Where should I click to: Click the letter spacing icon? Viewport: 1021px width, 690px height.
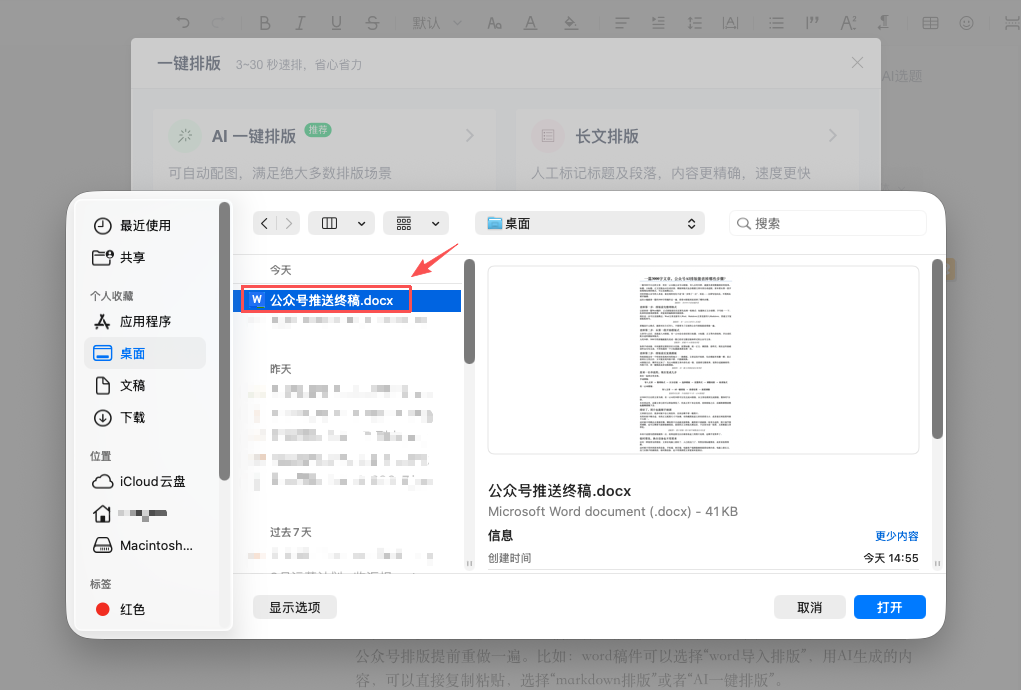click(731, 23)
